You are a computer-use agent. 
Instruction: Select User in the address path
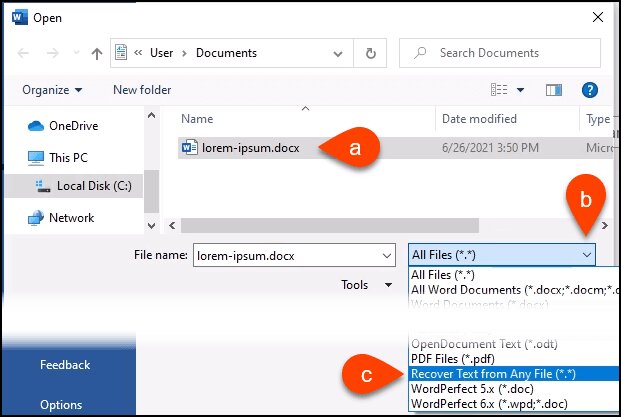pyautogui.click(x=162, y=53)
